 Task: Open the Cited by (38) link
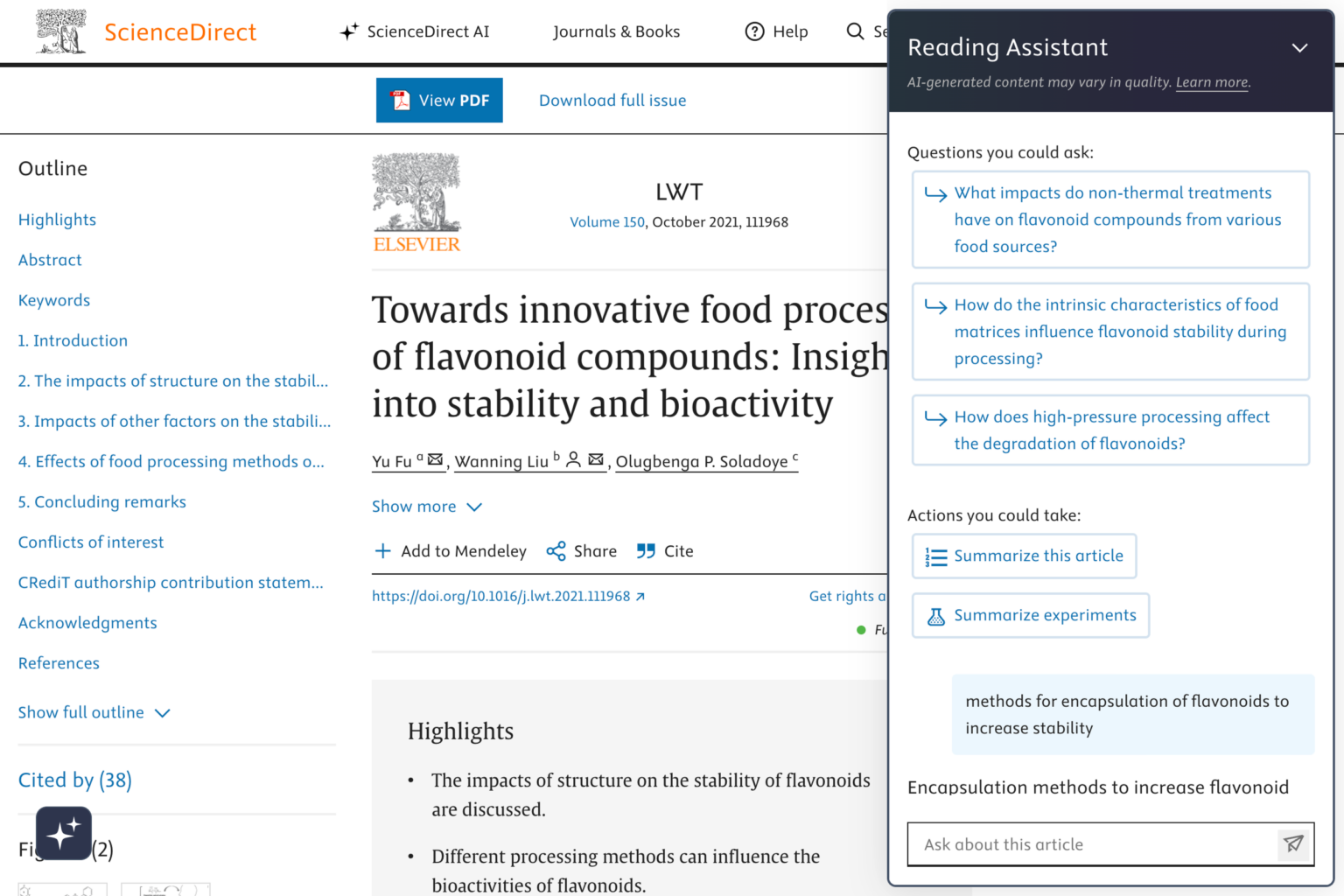coord(74,780)
